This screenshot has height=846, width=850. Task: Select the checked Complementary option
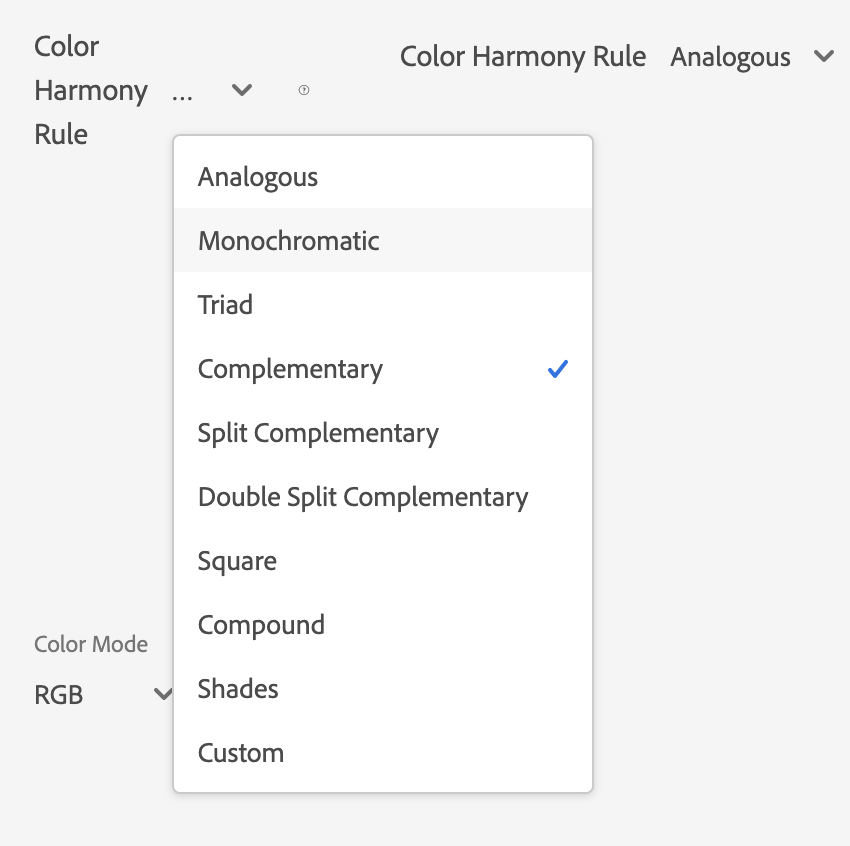point(290,369)
